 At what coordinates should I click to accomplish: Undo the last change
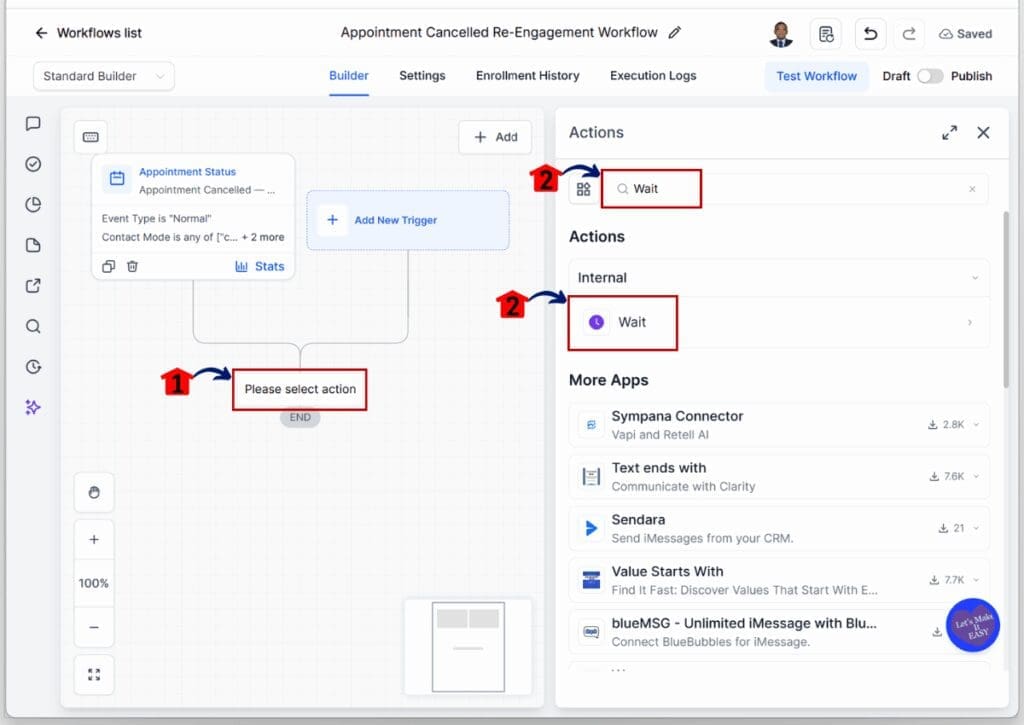870,34
